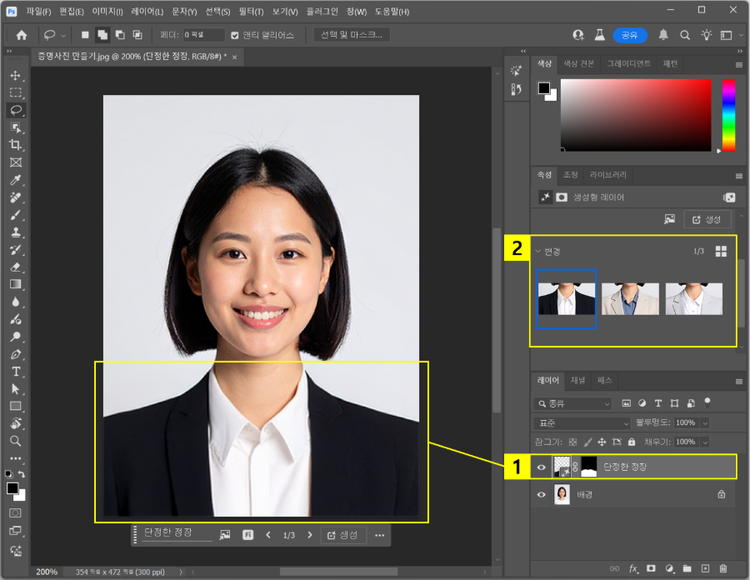Select the Crop tool
The image size is (750, 580).
15,145
